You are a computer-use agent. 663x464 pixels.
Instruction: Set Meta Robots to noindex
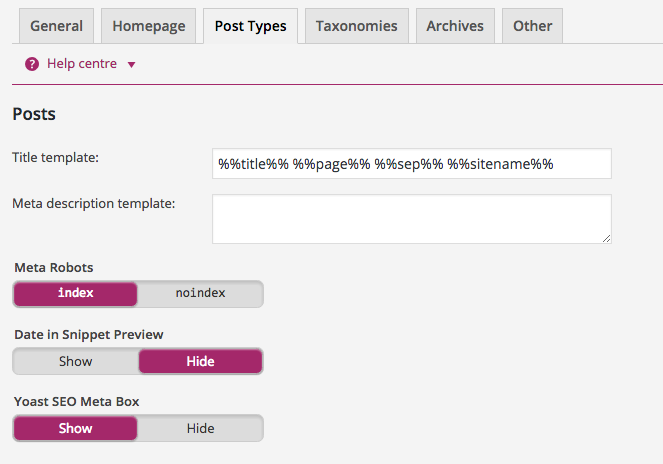click(200, 294)
